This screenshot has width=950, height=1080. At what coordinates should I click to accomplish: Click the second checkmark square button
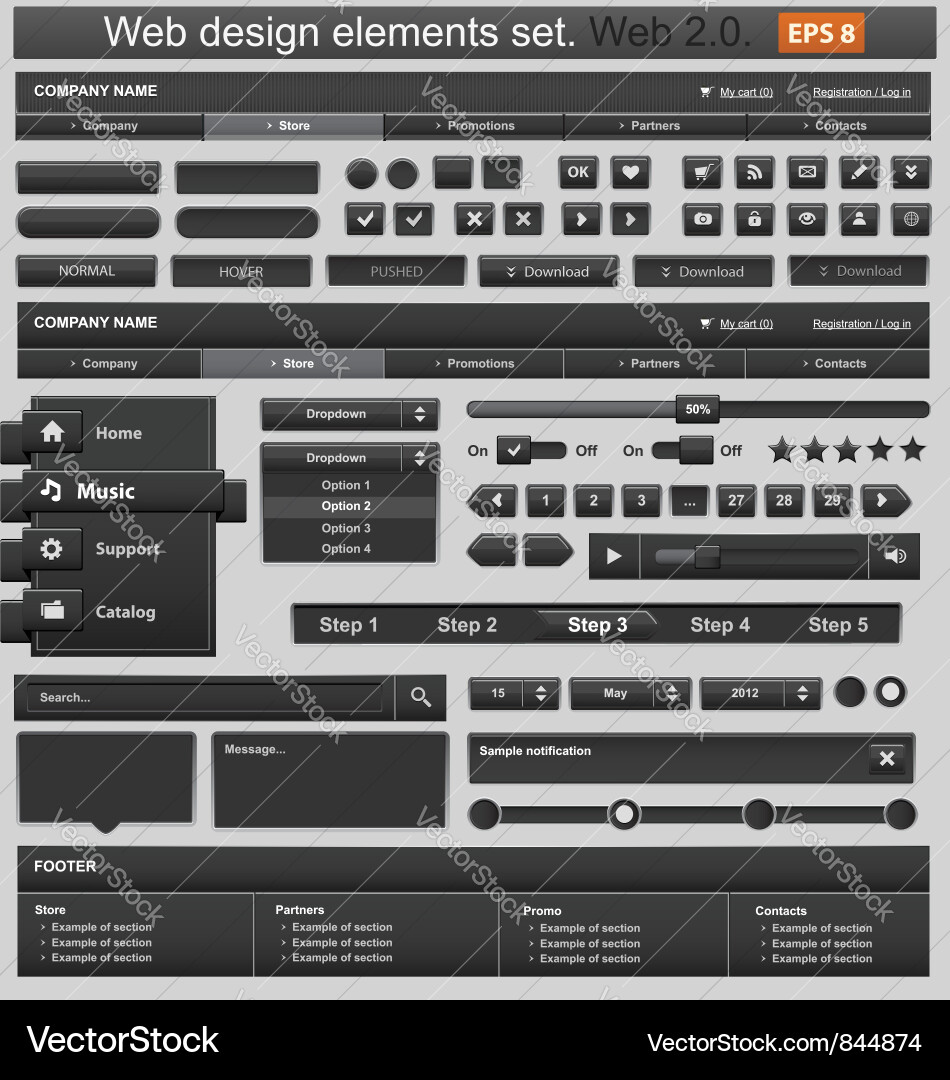413,219
